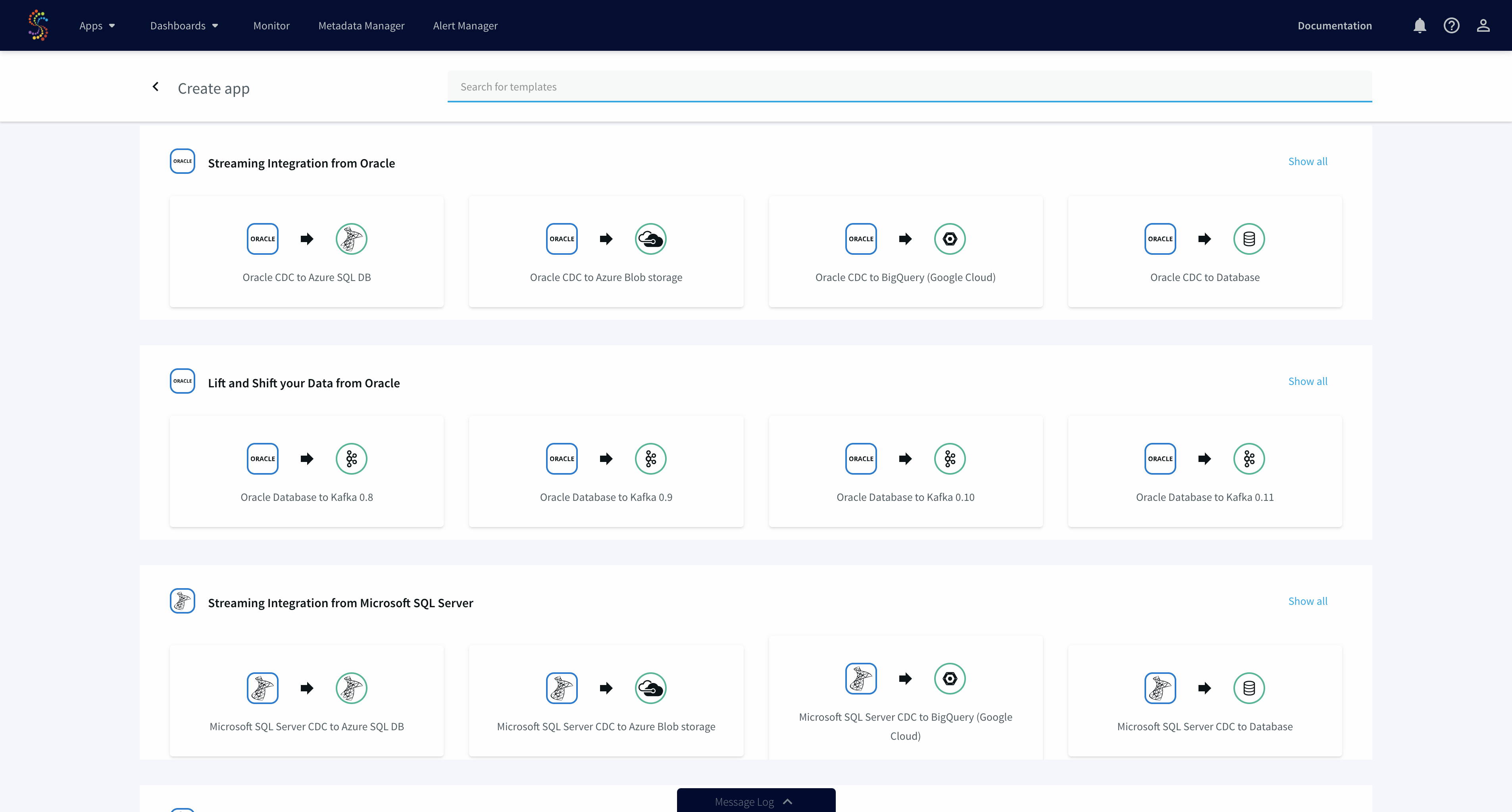Open the Apps dropdown menu
The width and height of the screenshot is (1512, 812).
click(x=98, y=25)
